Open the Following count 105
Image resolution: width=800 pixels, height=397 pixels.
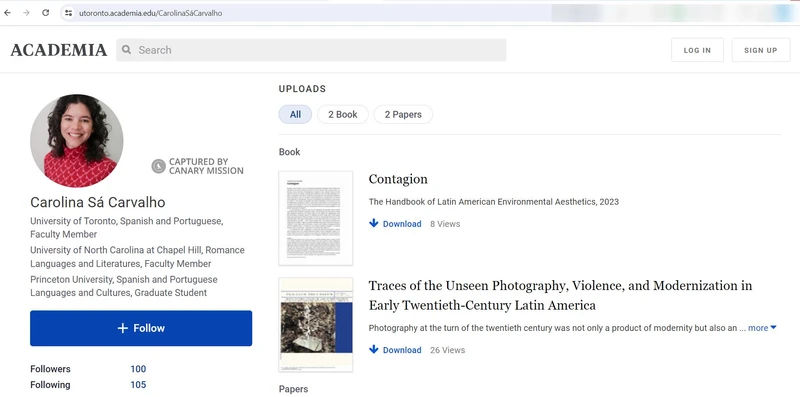(x=138, y=385)
